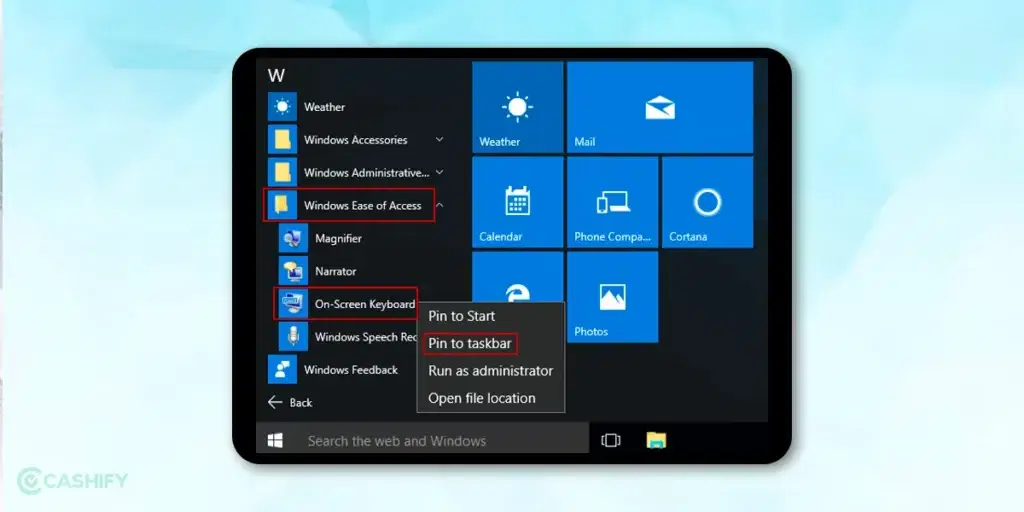Click the Back label text
1024x512 pixels.
tap(301, 403)
